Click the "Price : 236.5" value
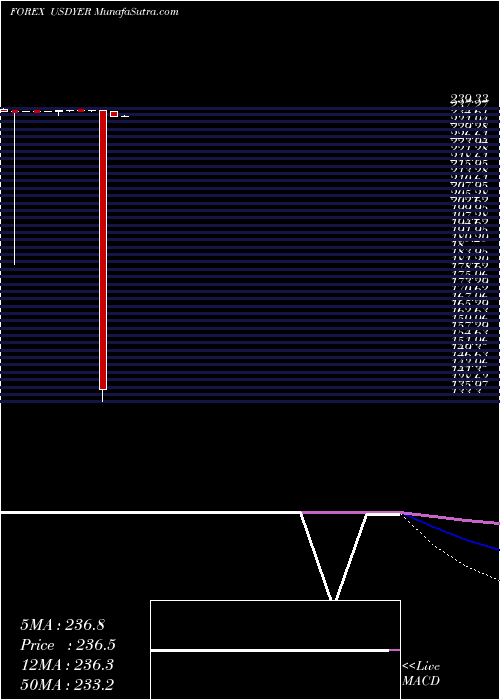 pyautogui.click(x=68, y=645)
